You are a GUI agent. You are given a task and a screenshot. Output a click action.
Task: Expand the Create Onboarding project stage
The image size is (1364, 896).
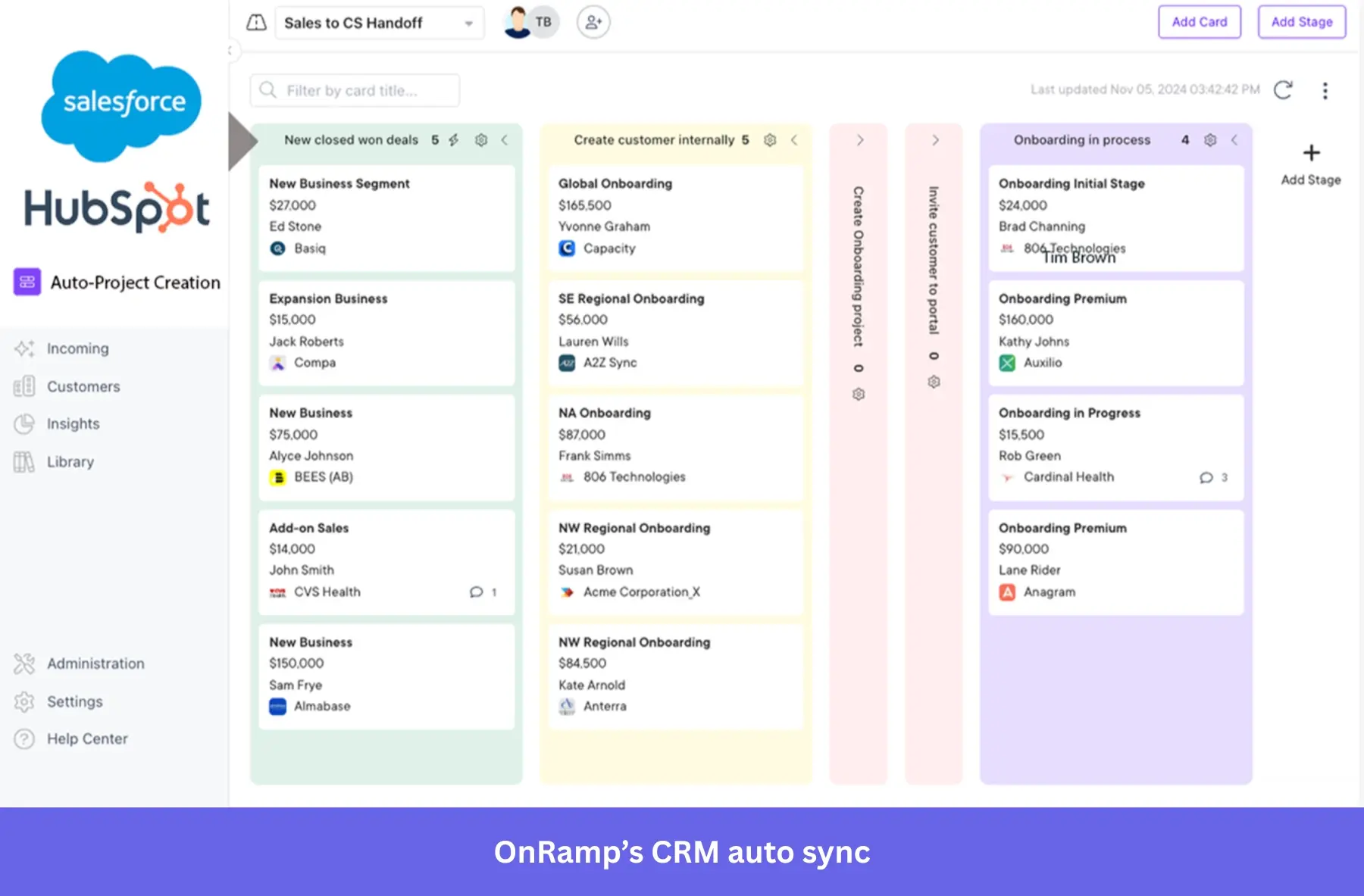pos(860,140)
